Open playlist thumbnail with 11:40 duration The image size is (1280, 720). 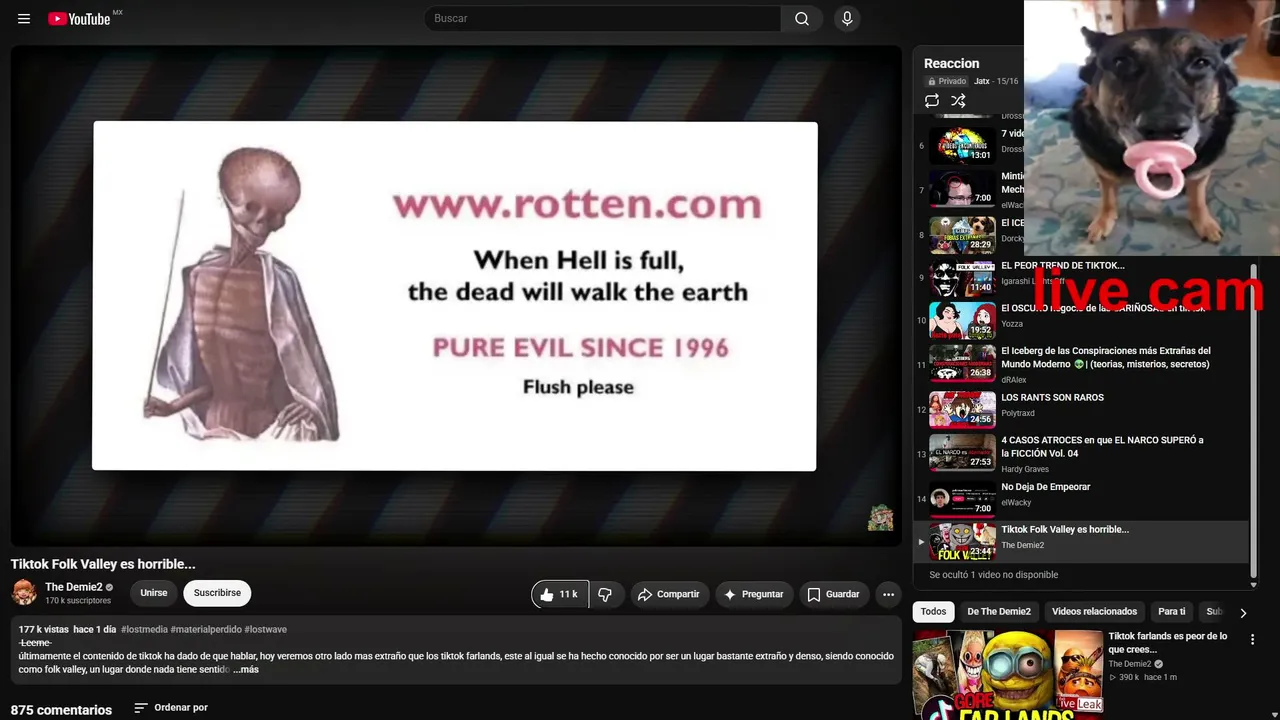point(962,278)
